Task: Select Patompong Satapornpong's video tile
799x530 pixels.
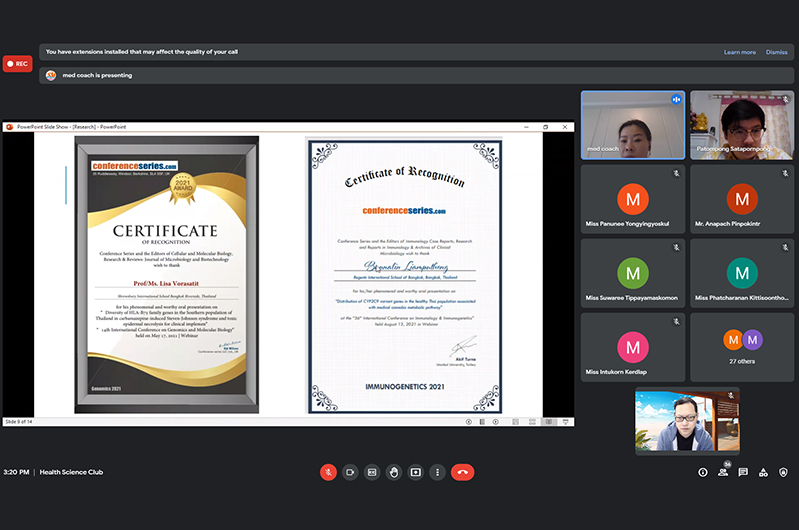Action: coord(742,125)
